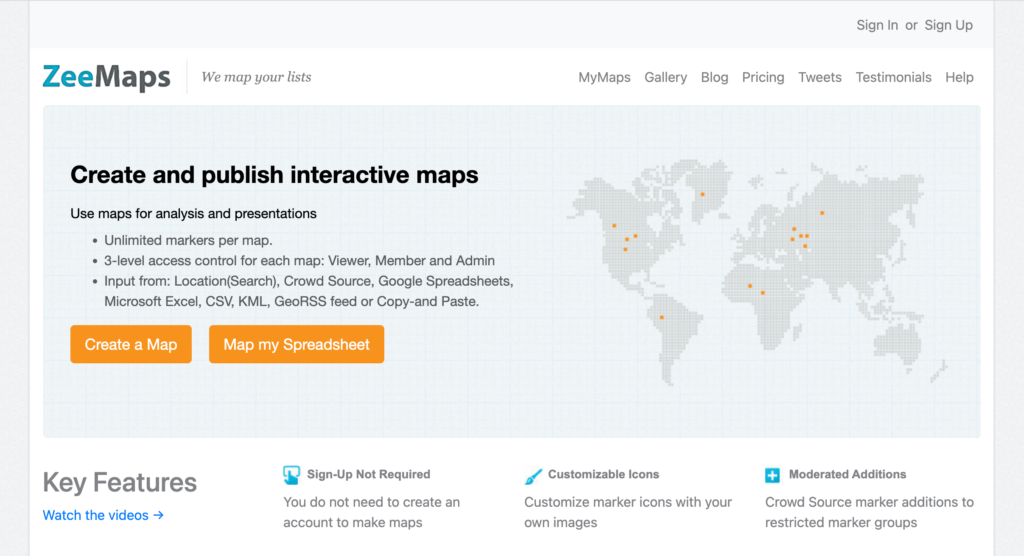Click the 'Create and publish interactive maps' heading
Image resolution: width=1024 pixels, height=556 pixels.
click(274, 174)
